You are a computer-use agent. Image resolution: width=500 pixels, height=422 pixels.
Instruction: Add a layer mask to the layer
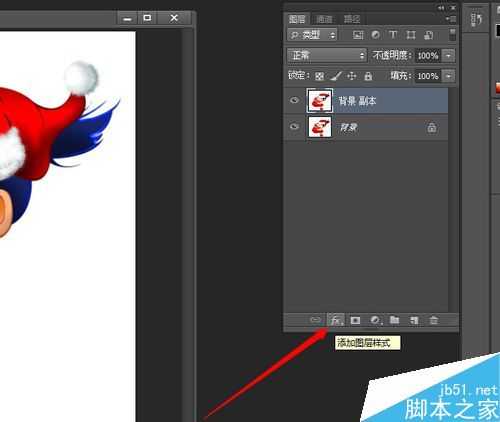355,320
